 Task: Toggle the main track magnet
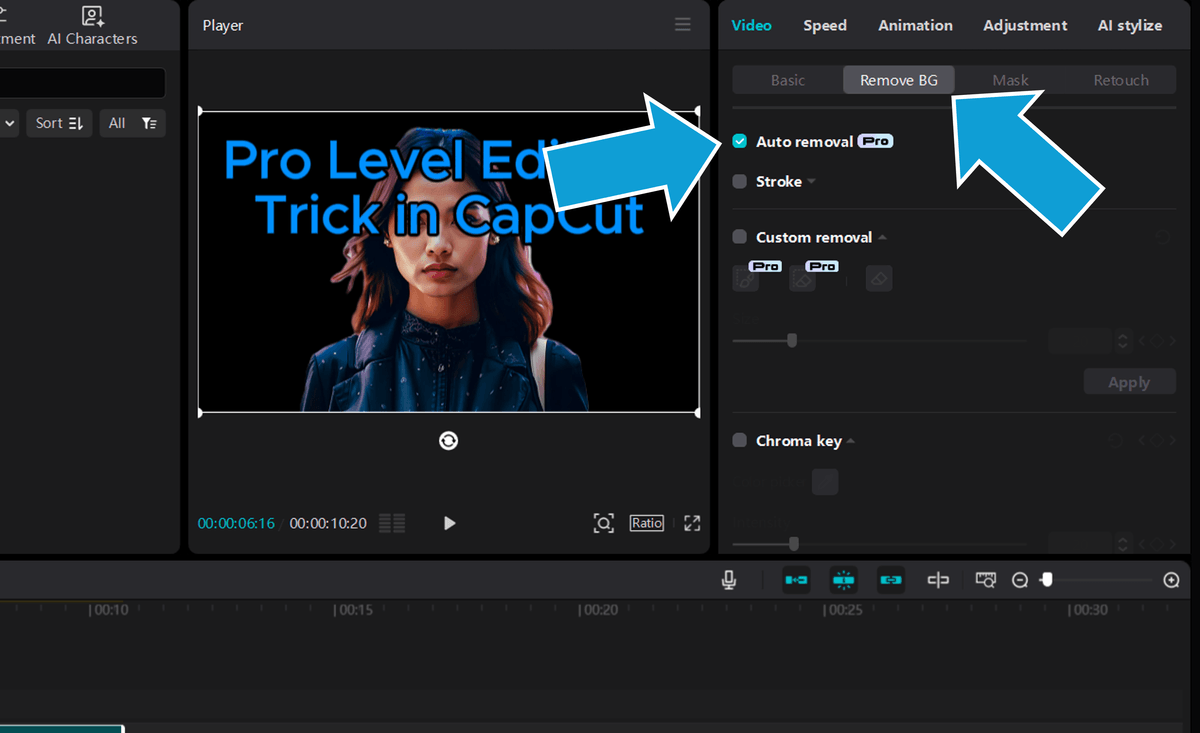(x=796, y=580)
